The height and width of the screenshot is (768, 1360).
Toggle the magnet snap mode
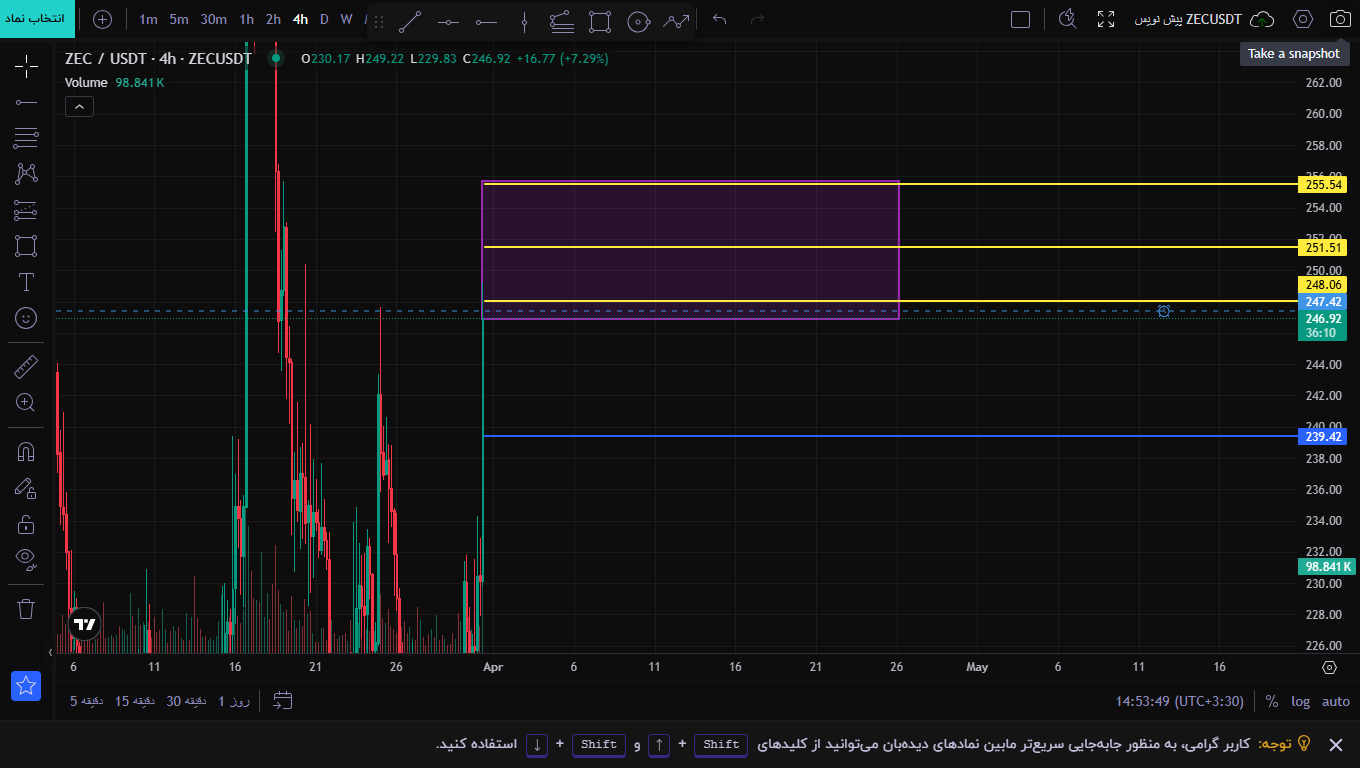26,452
